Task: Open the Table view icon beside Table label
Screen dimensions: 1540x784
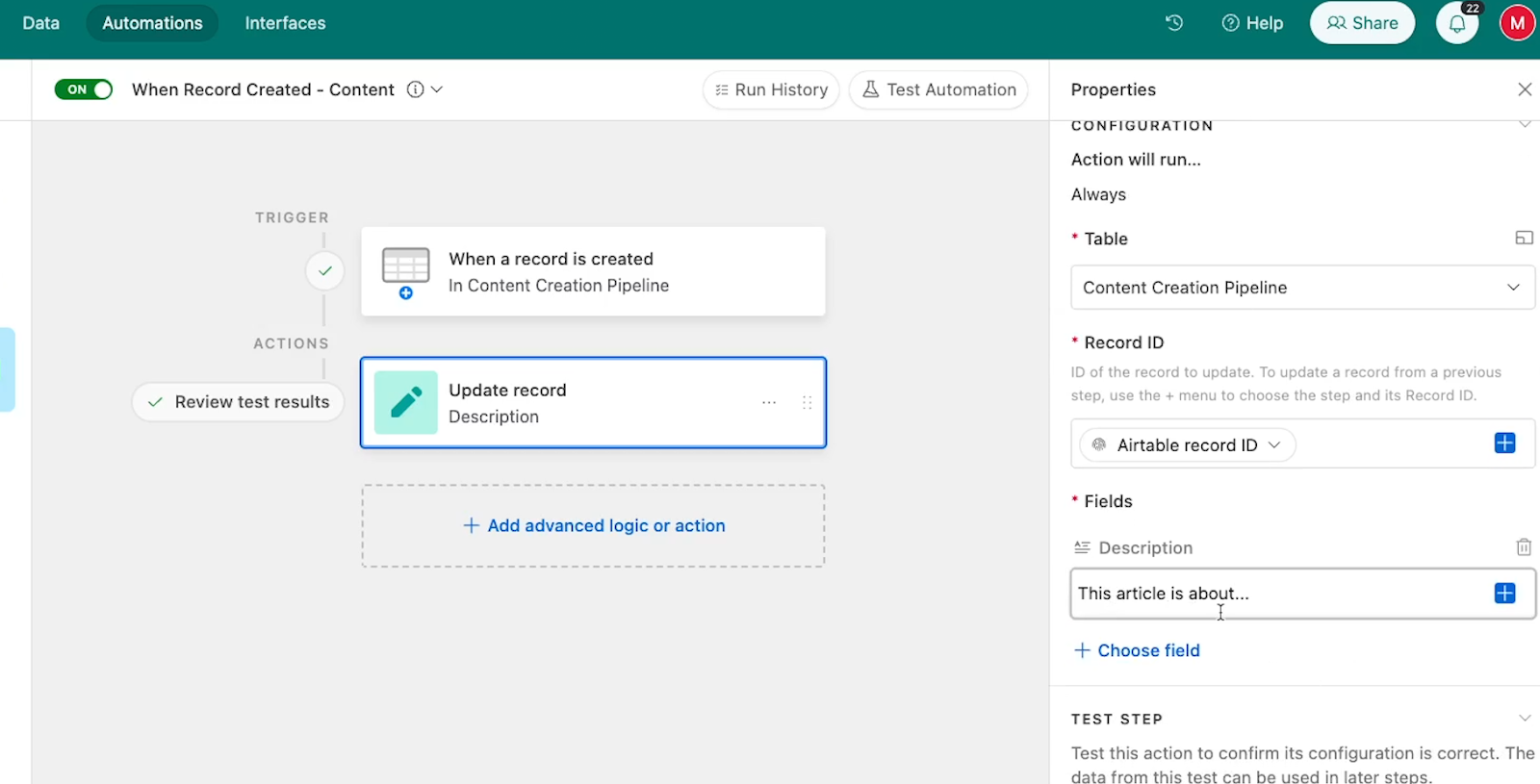Action: [1524, 238]
